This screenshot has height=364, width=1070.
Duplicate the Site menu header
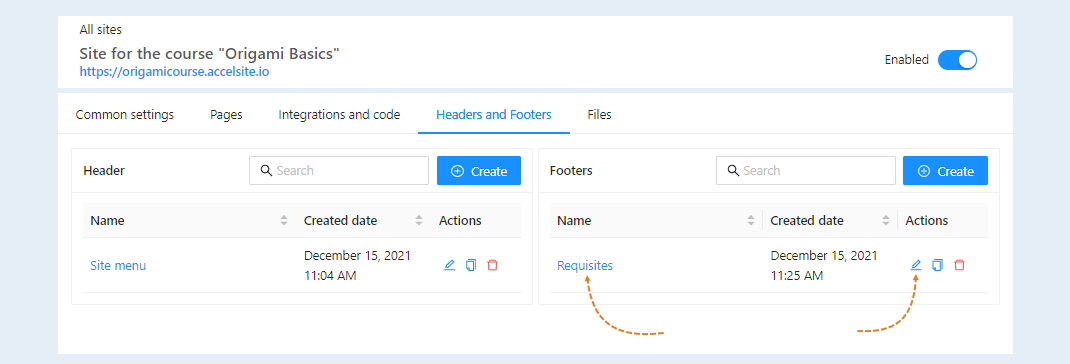point(471,265)
